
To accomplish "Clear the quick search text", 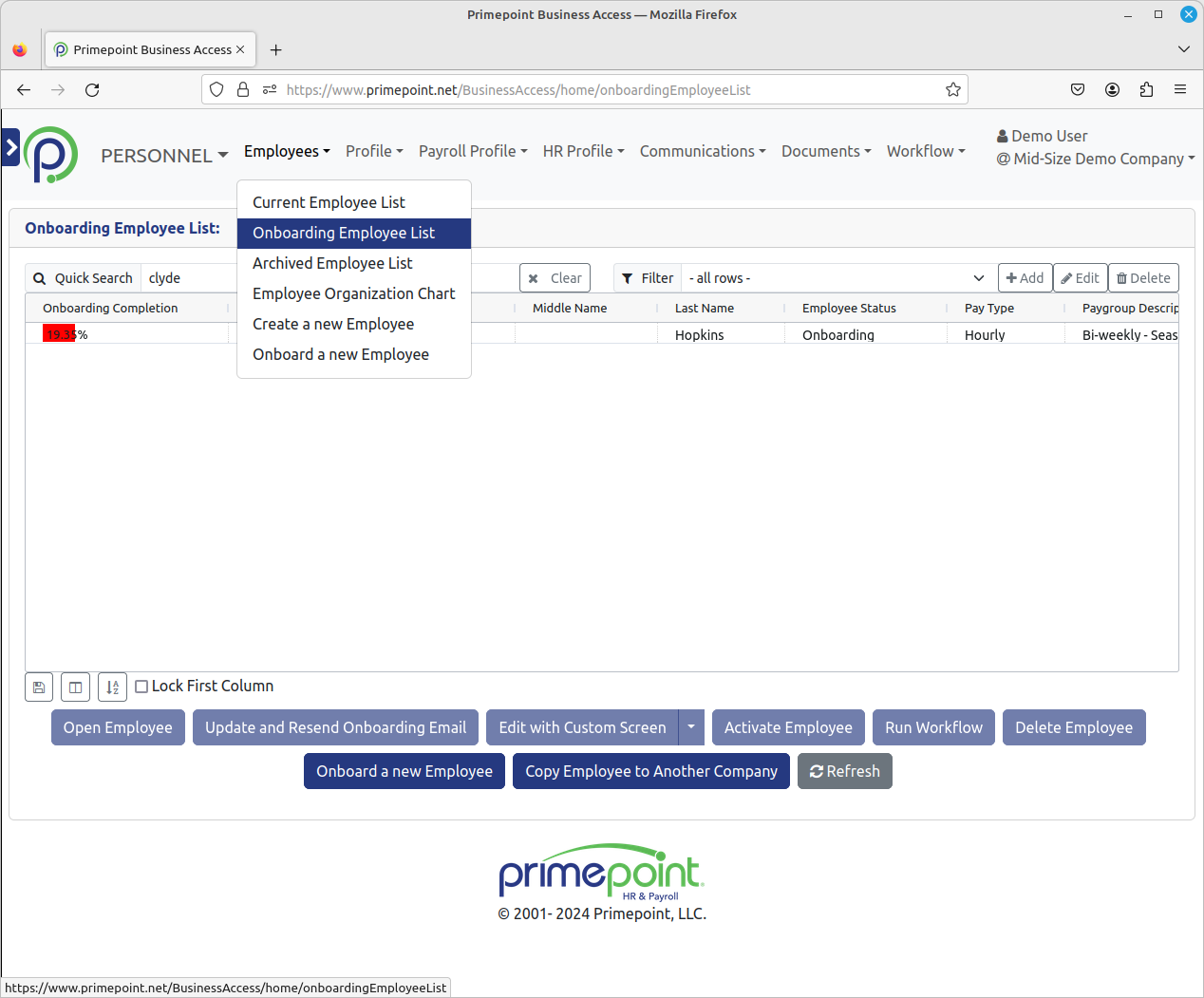I will [x=555, y=278].
